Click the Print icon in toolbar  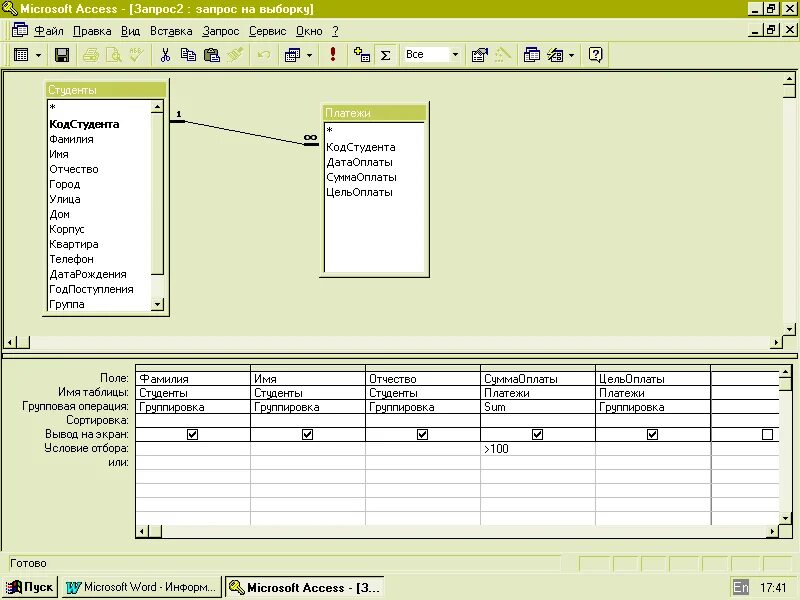tap(90, 55)
